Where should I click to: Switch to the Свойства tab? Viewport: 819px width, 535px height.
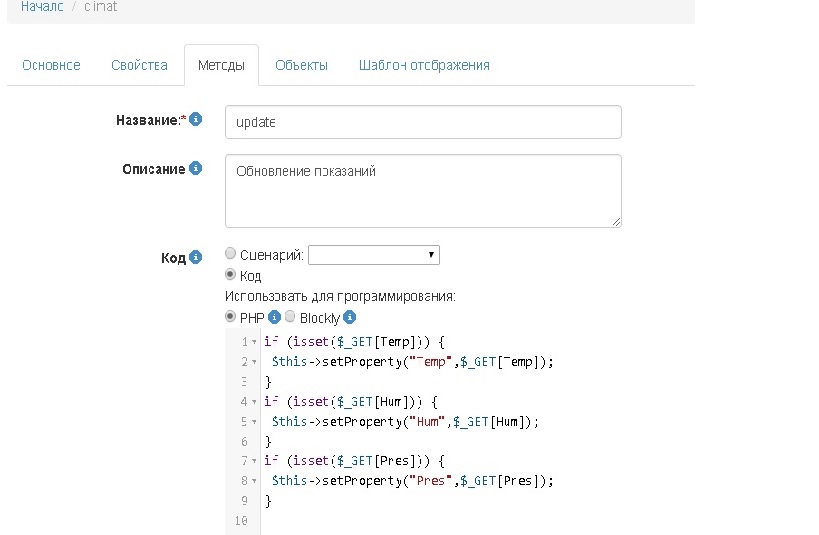pyautogui.click(x=139, y=65)
